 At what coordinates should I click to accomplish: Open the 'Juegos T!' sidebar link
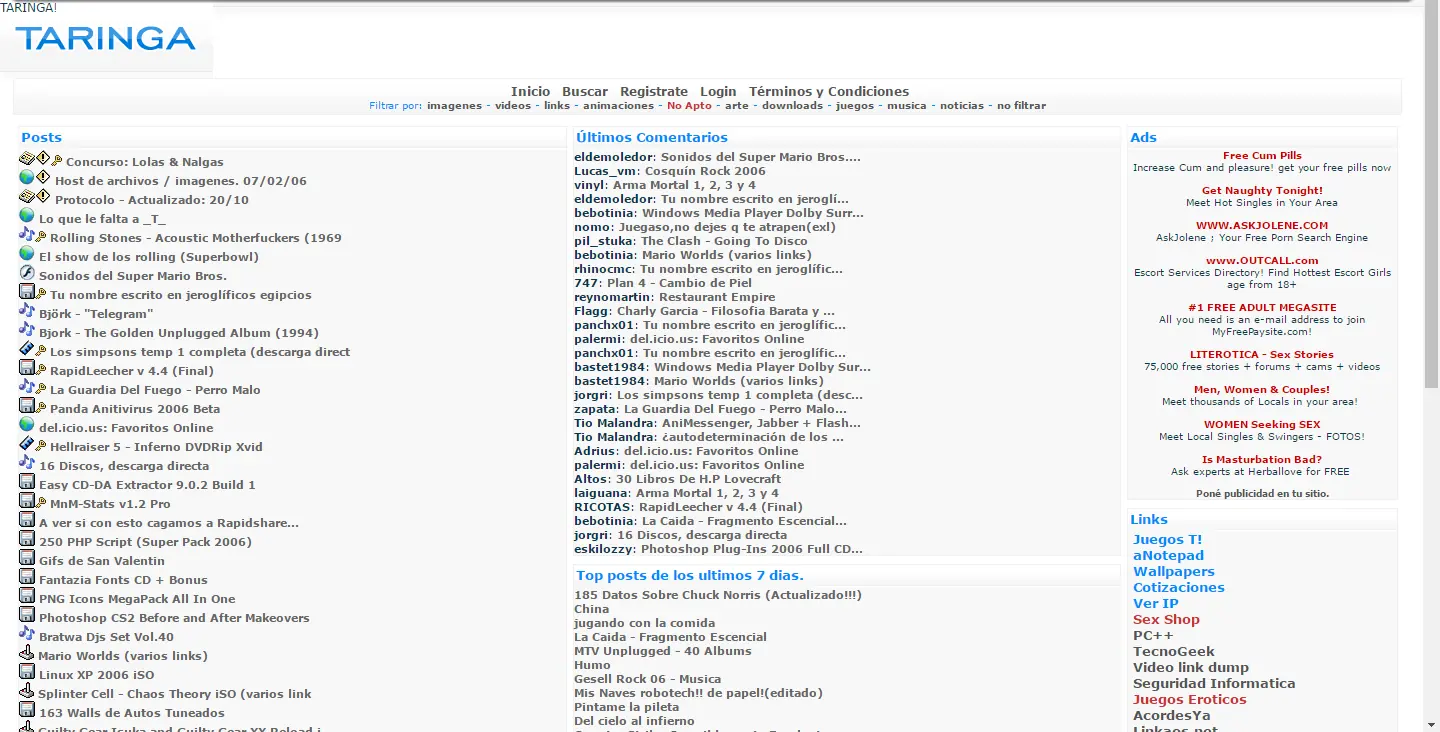point(1168,540)
